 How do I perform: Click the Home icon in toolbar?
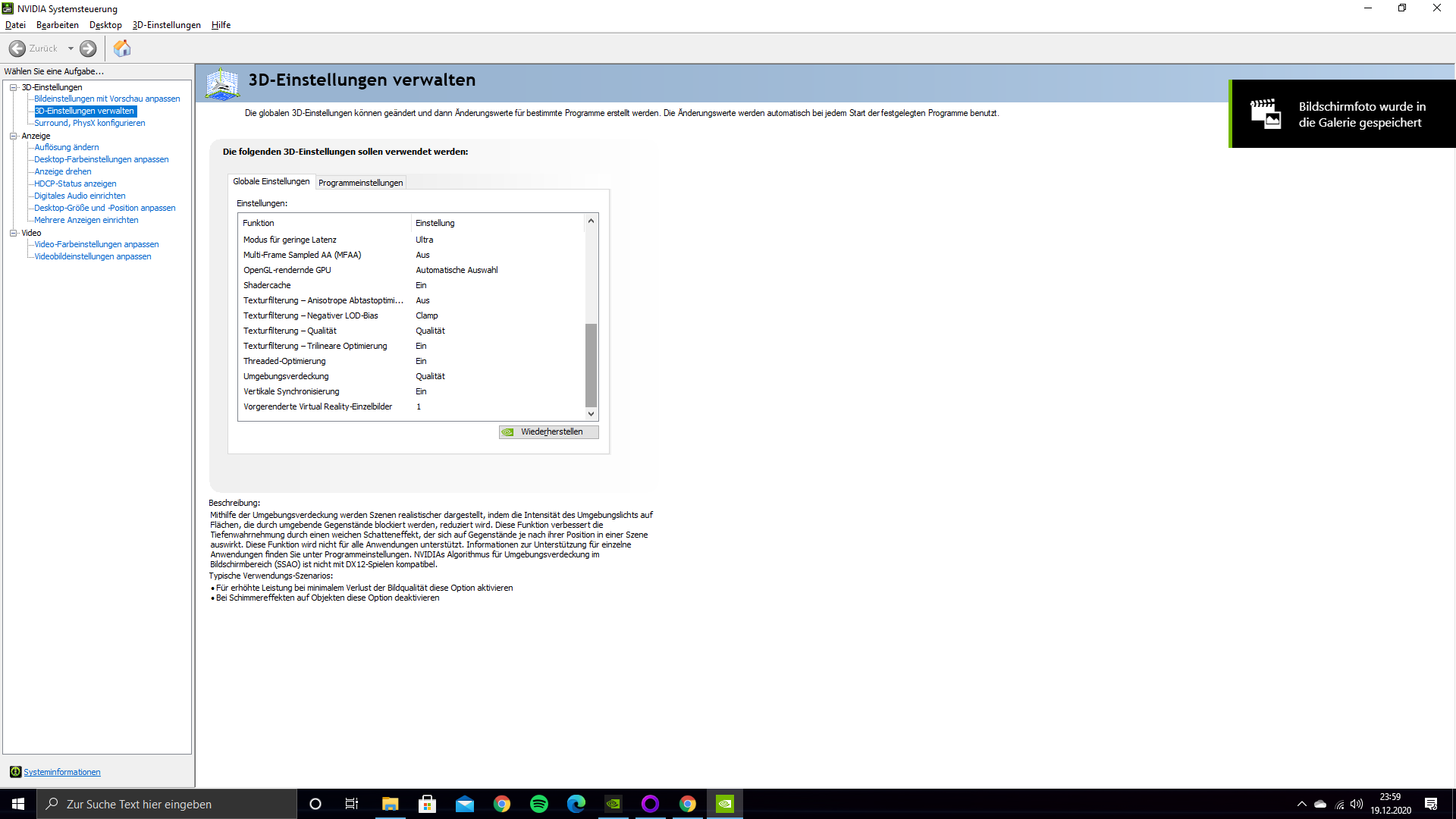tap(122, 49)
